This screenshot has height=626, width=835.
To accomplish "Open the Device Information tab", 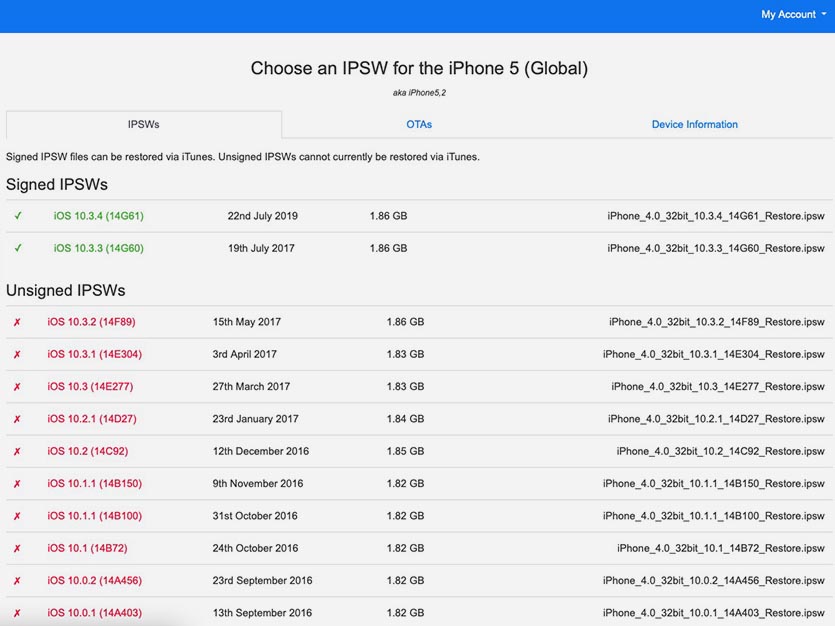I will point(694,125).
